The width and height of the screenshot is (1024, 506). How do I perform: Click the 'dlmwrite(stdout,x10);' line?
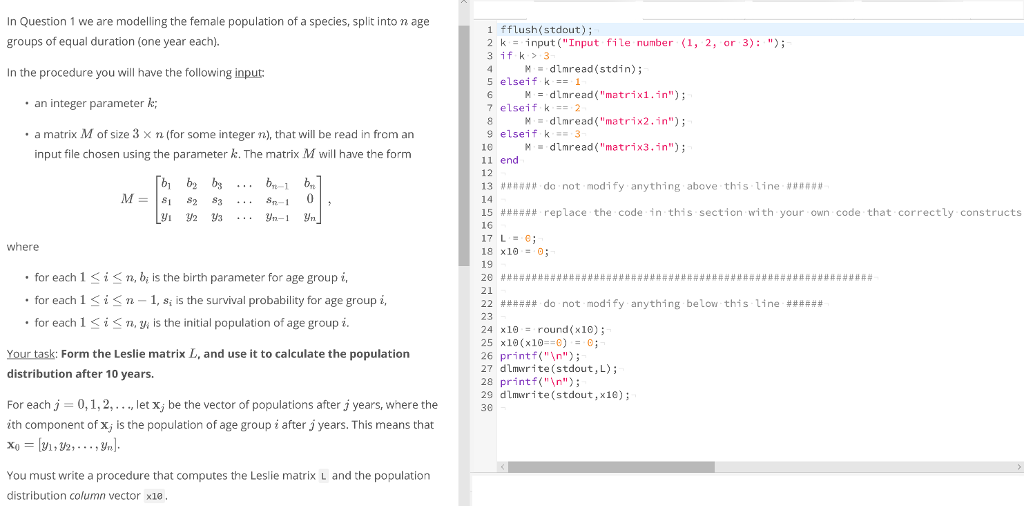[x=565, y=395]
